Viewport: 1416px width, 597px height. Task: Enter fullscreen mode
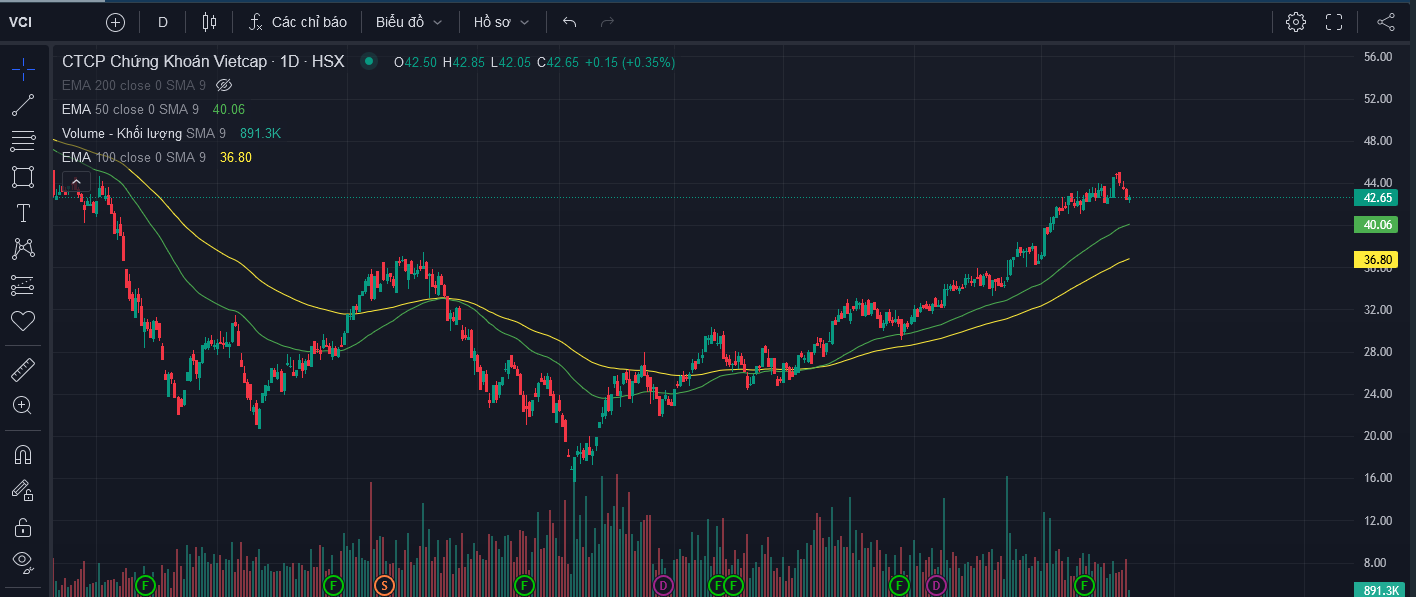[x=1334, y=22]
